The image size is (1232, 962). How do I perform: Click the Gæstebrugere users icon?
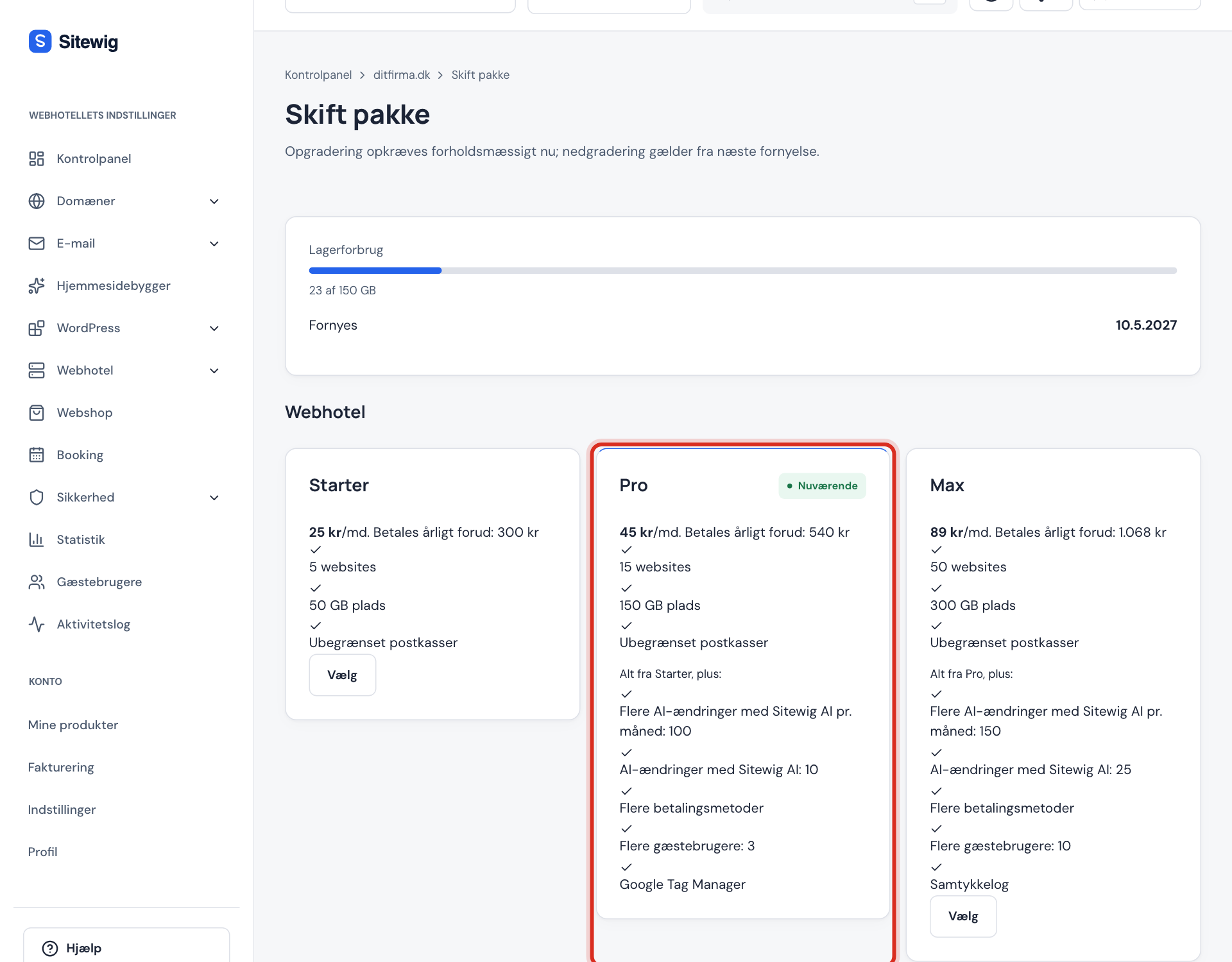point(37,582)
